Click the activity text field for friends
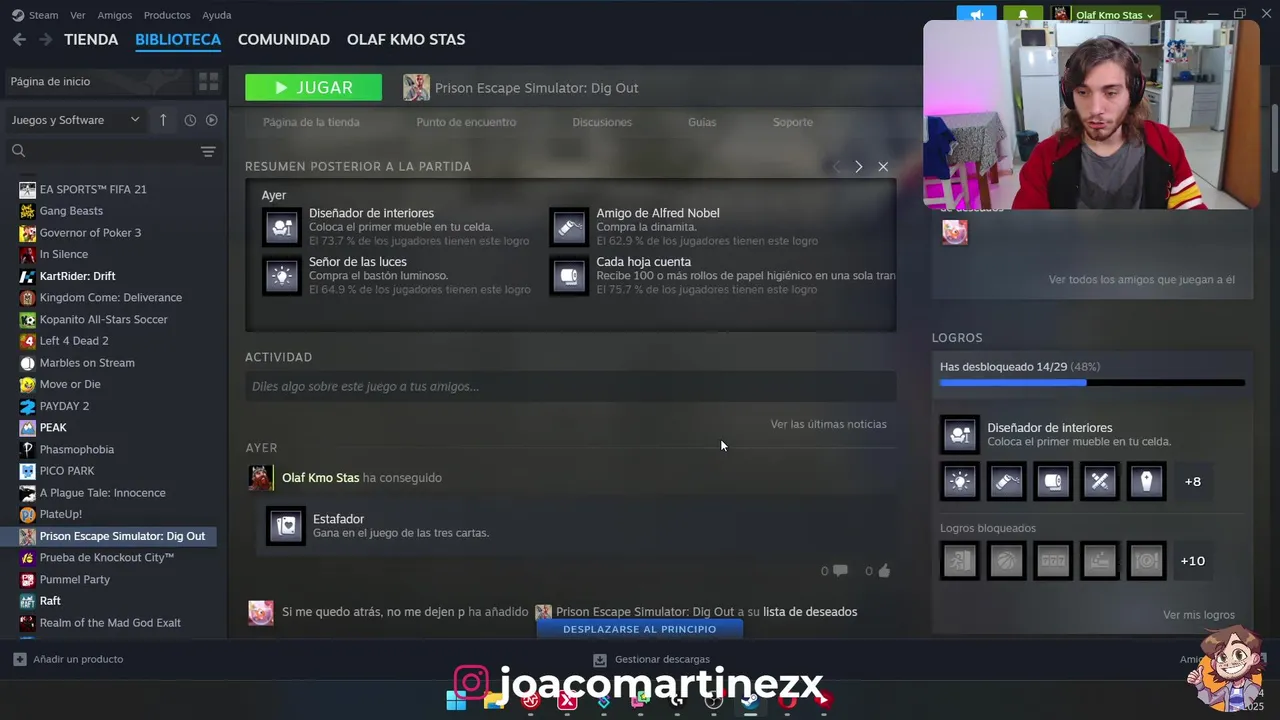Viewport: 1280px width, 720px height. (x=570, y=386)
